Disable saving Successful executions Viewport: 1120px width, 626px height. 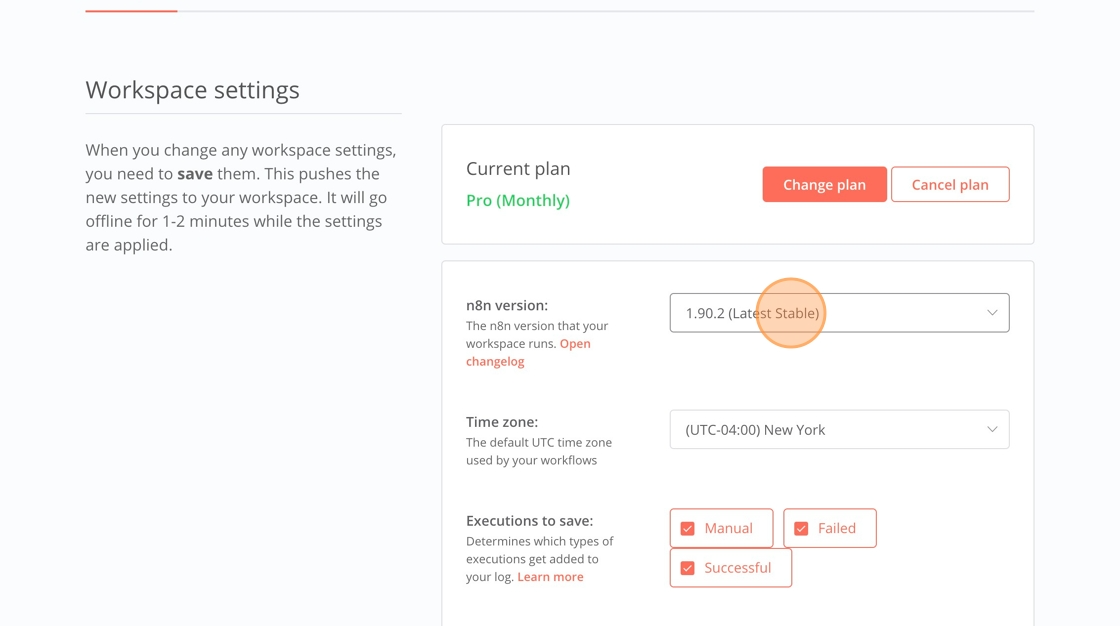pos(688,568)
